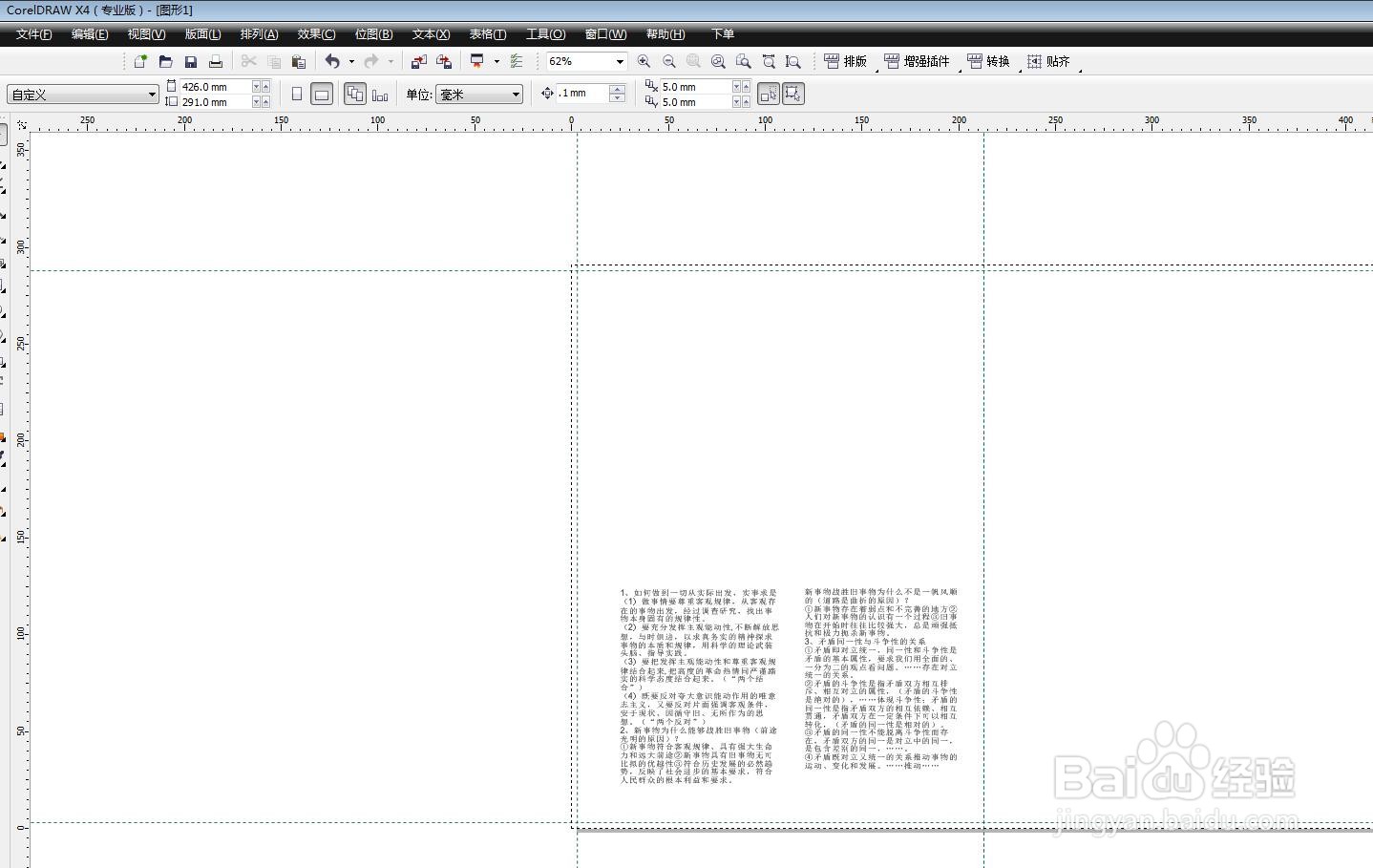Image resolution: width=1373 pixels, height=868 pixels.
Task: Open the 窗口(W) menu
Action: point(605,33)
